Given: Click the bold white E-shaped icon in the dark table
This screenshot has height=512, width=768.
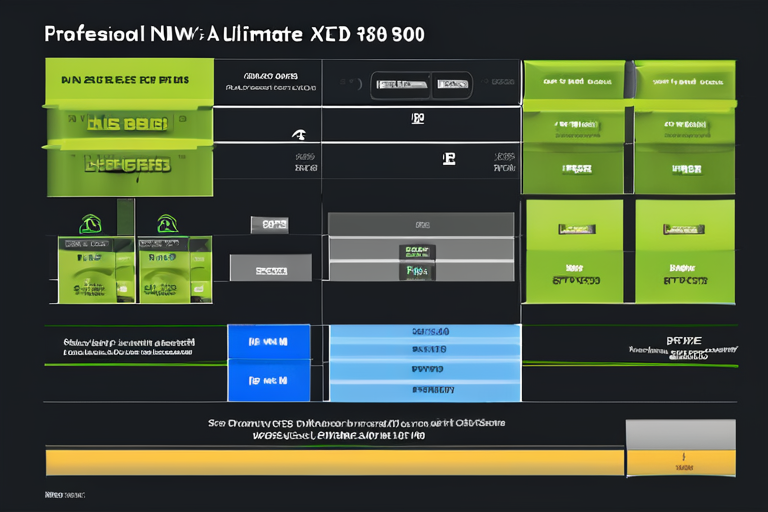Looking at the screenshot, I should (449, 159).
